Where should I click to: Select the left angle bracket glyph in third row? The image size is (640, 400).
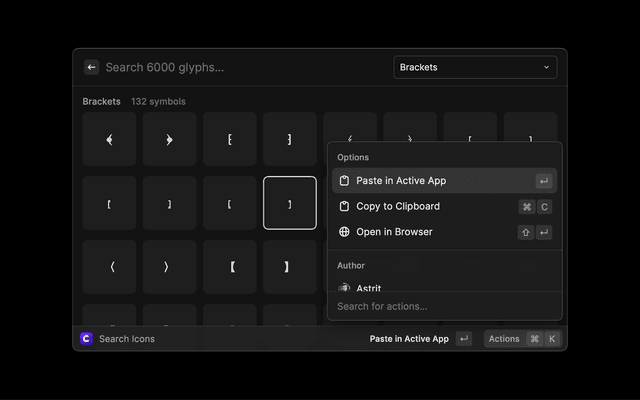point(109,267)
